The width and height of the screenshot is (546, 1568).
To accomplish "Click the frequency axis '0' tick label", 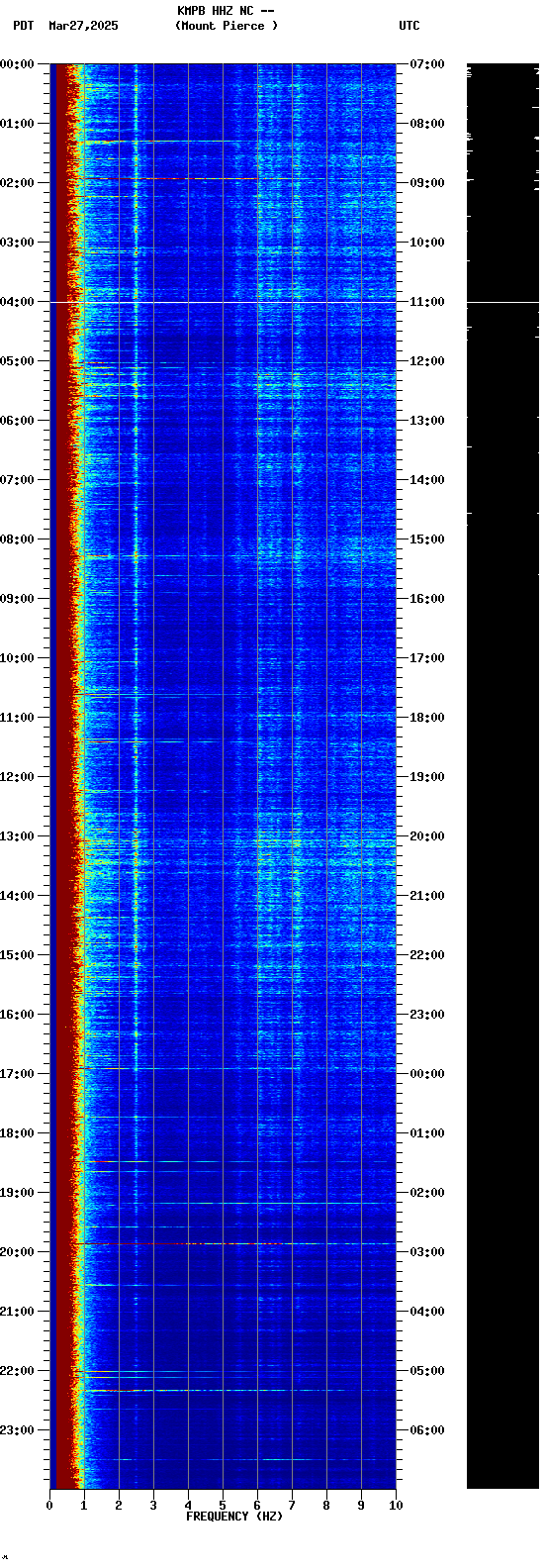I will (49, 1506).
